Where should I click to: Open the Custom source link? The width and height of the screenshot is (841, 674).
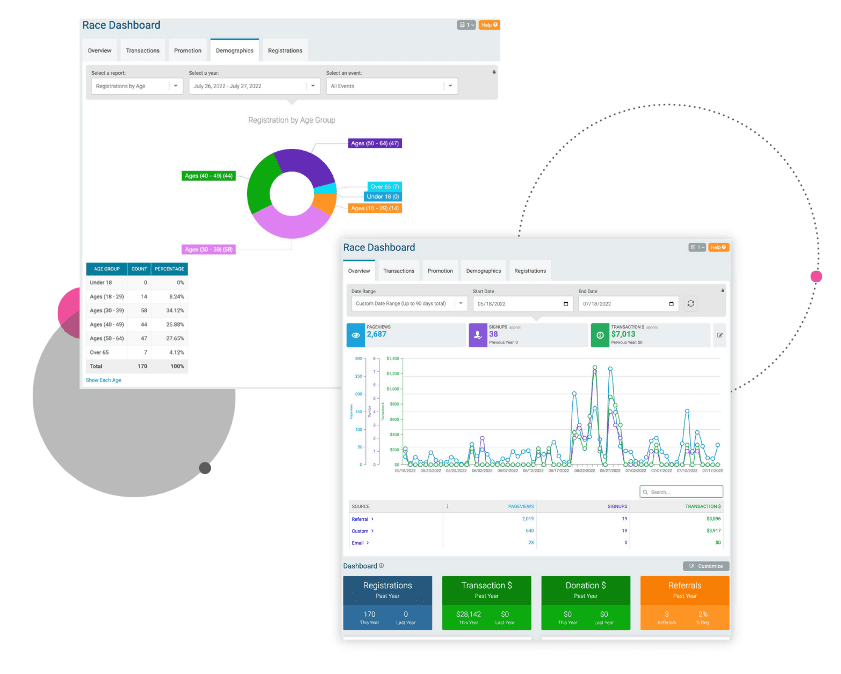[360, 531]
